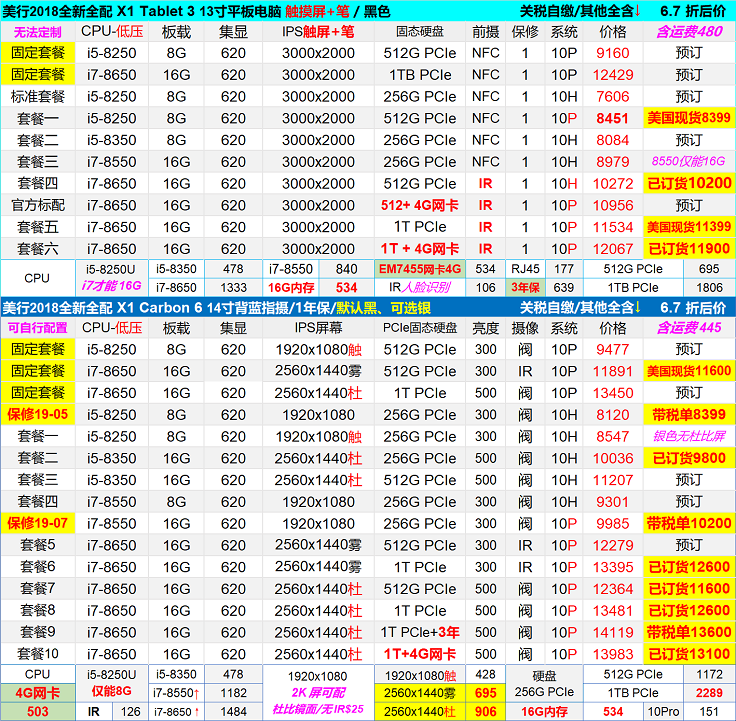736x721 pixels.
Task: Select the 含运费445 header cell
Action: [x=689, y=328]
